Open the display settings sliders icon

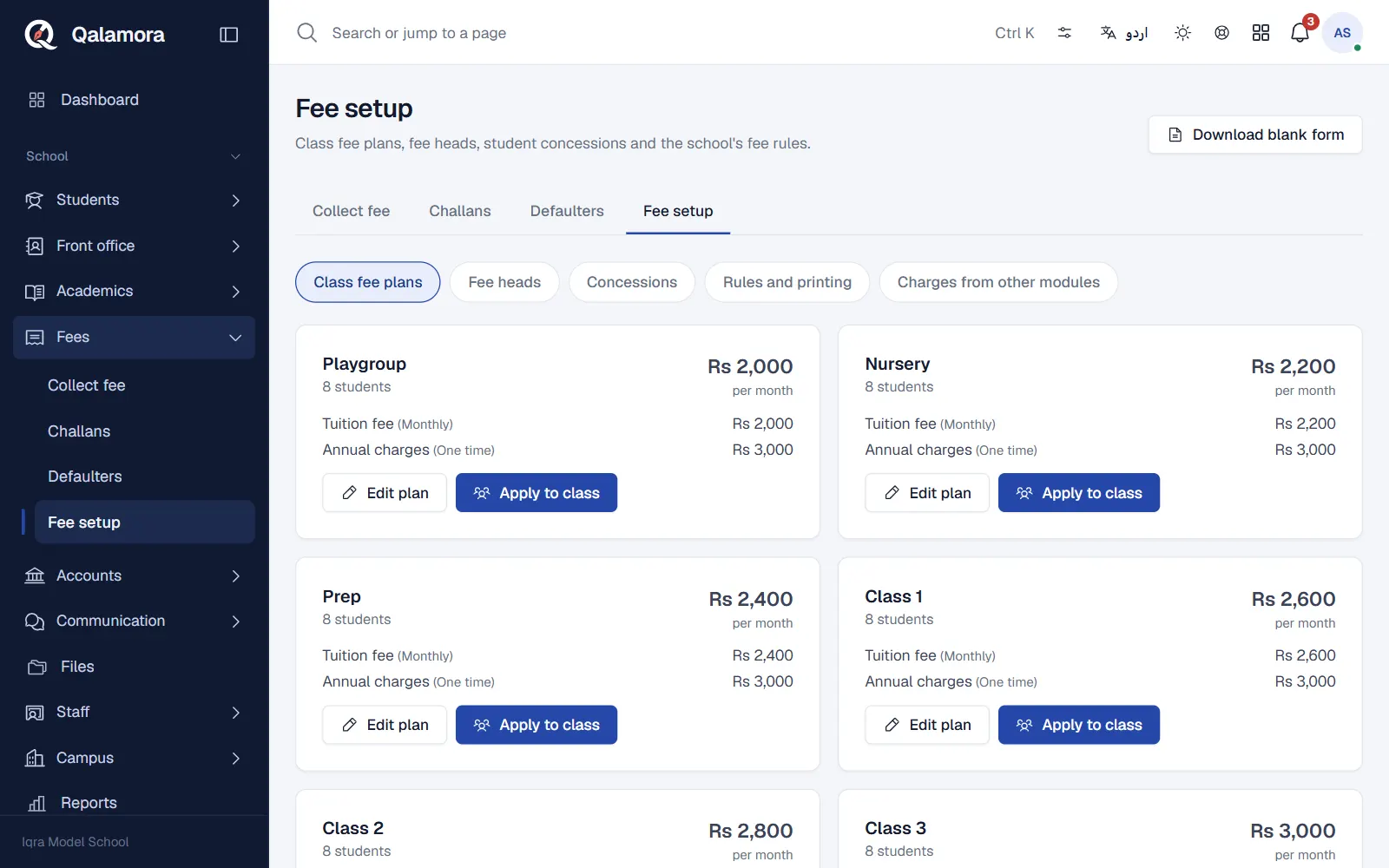tap(1064, 33)
